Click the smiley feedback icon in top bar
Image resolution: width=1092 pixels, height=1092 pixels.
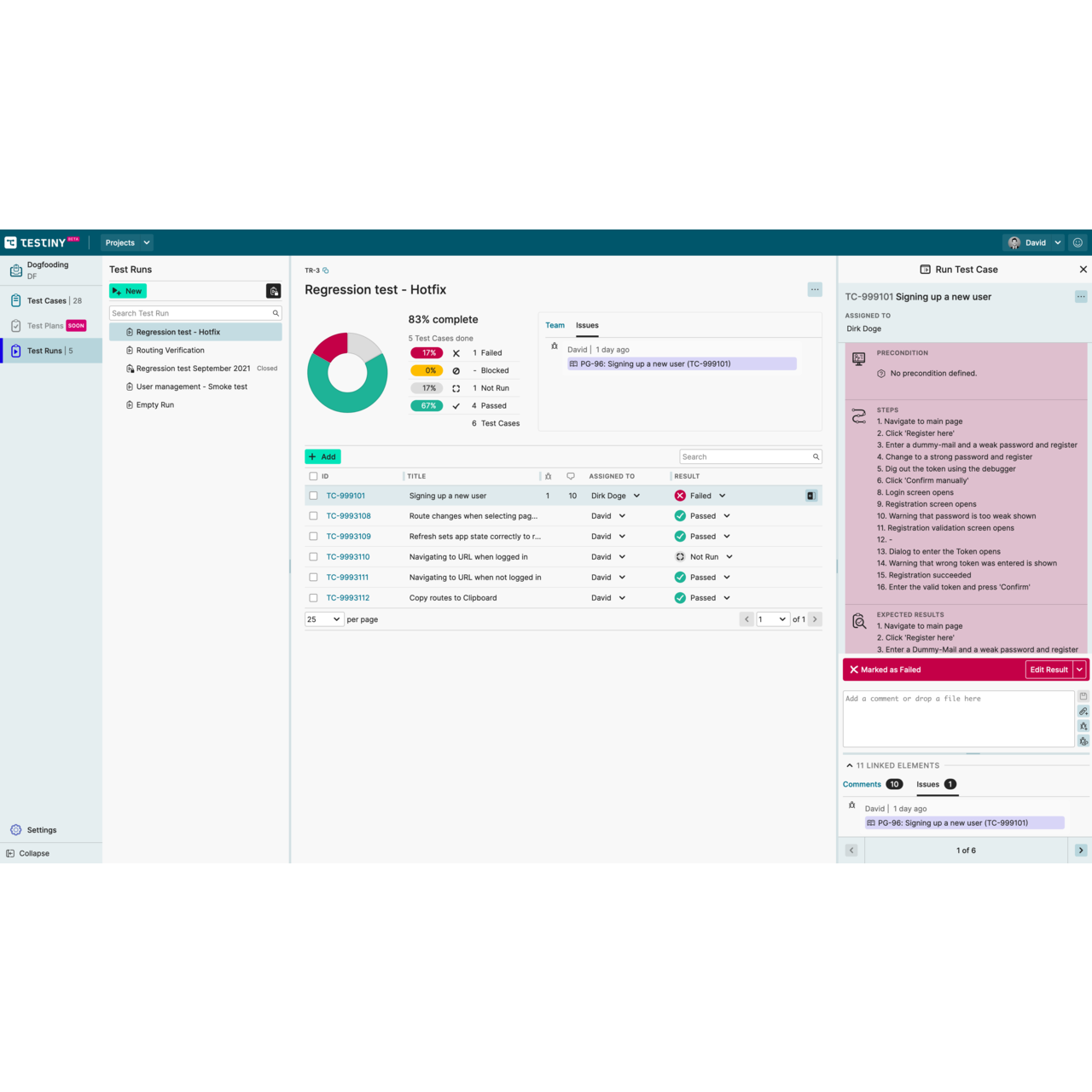(1077, 243)
